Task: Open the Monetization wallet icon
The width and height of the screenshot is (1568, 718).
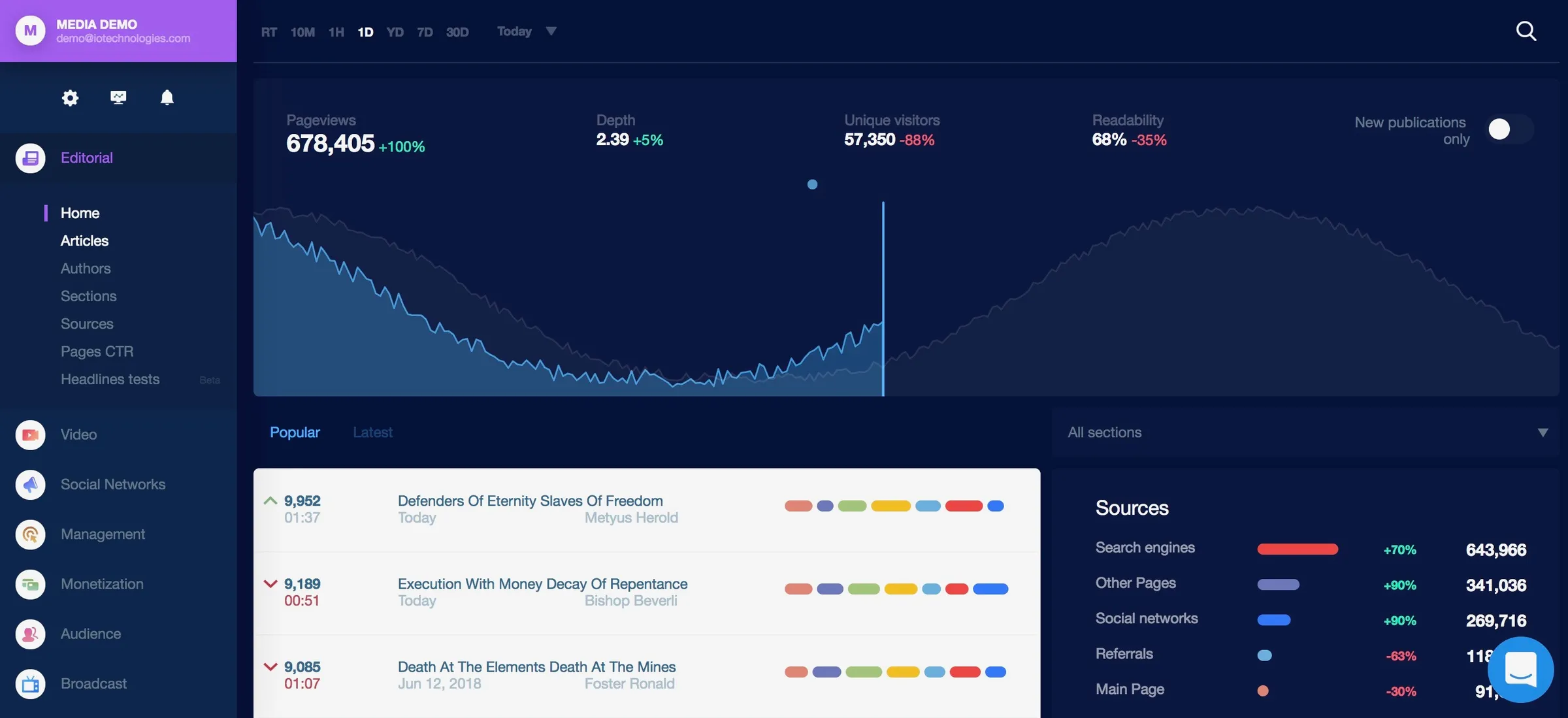Action: (30, 584)
